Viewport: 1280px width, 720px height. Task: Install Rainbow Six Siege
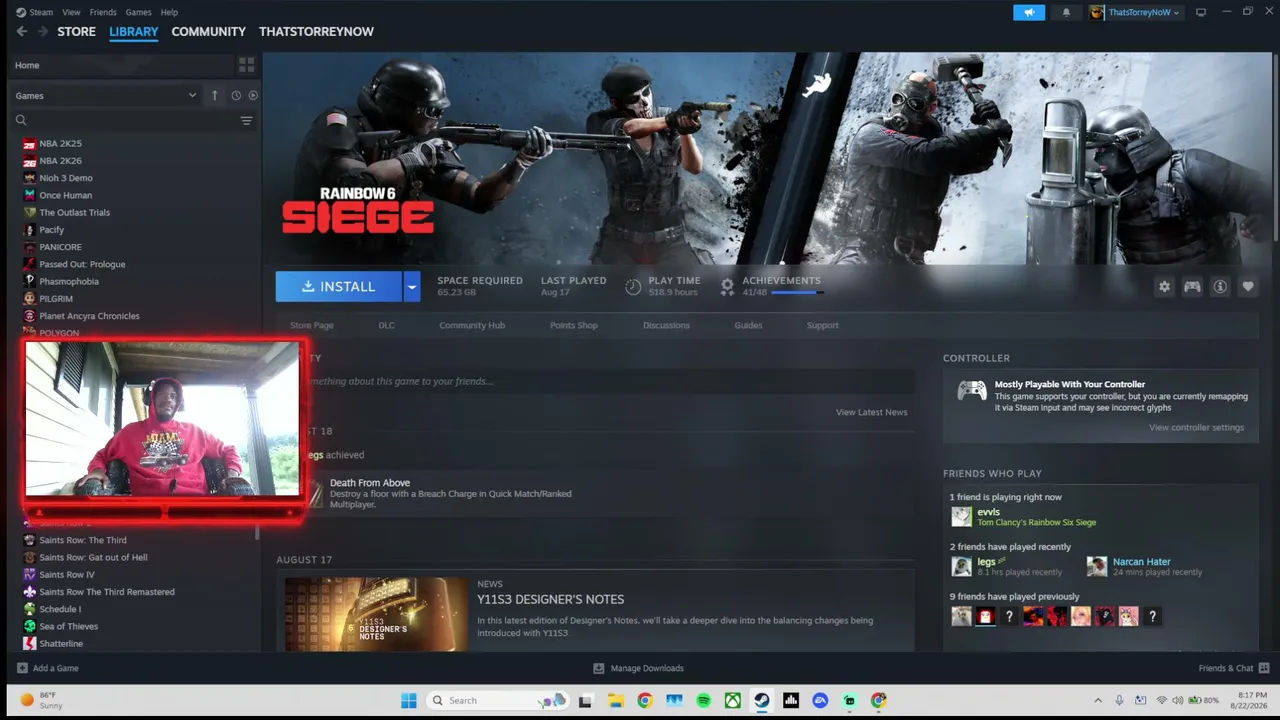click(339, 287)
